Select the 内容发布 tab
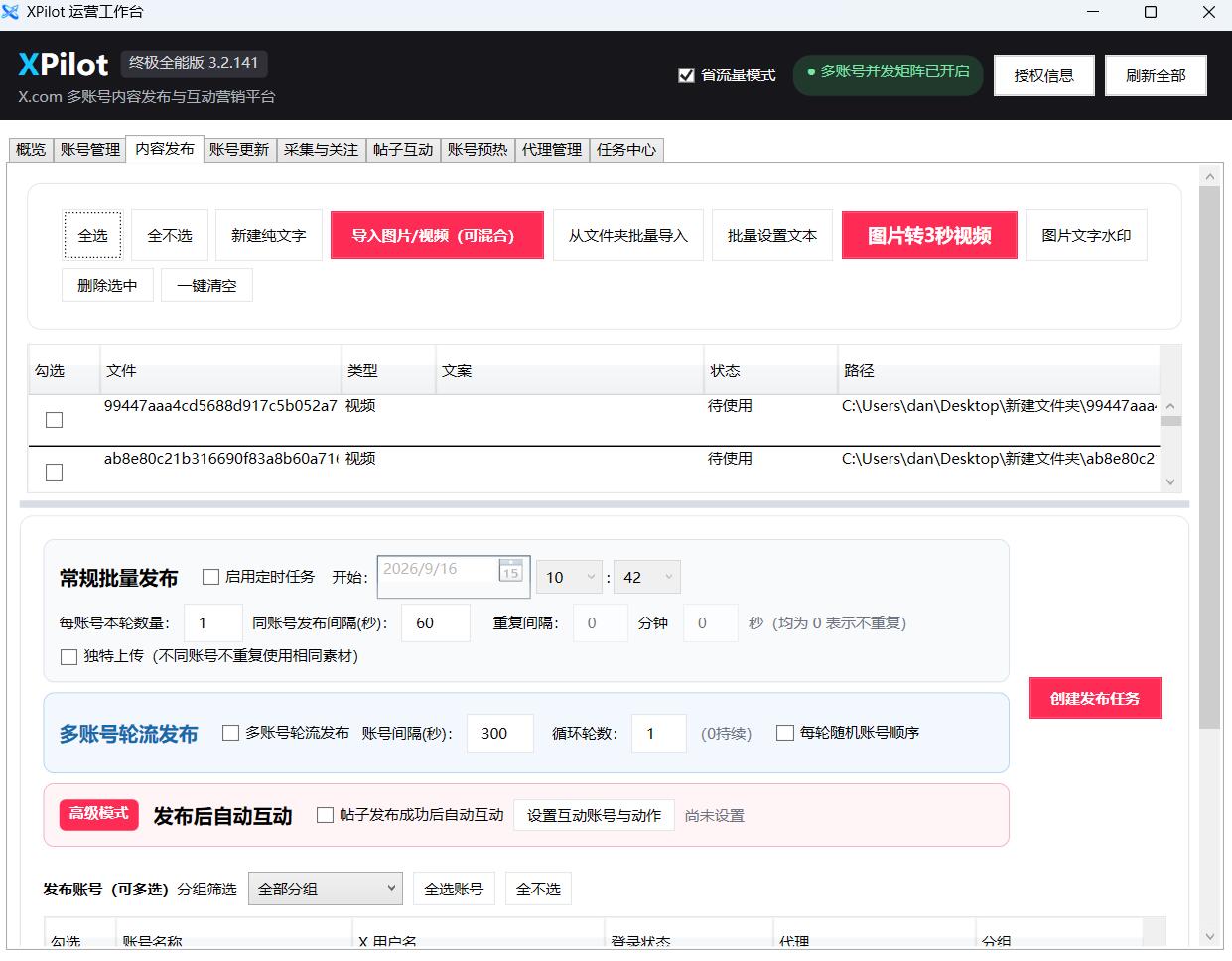 [x=165, y=148]
